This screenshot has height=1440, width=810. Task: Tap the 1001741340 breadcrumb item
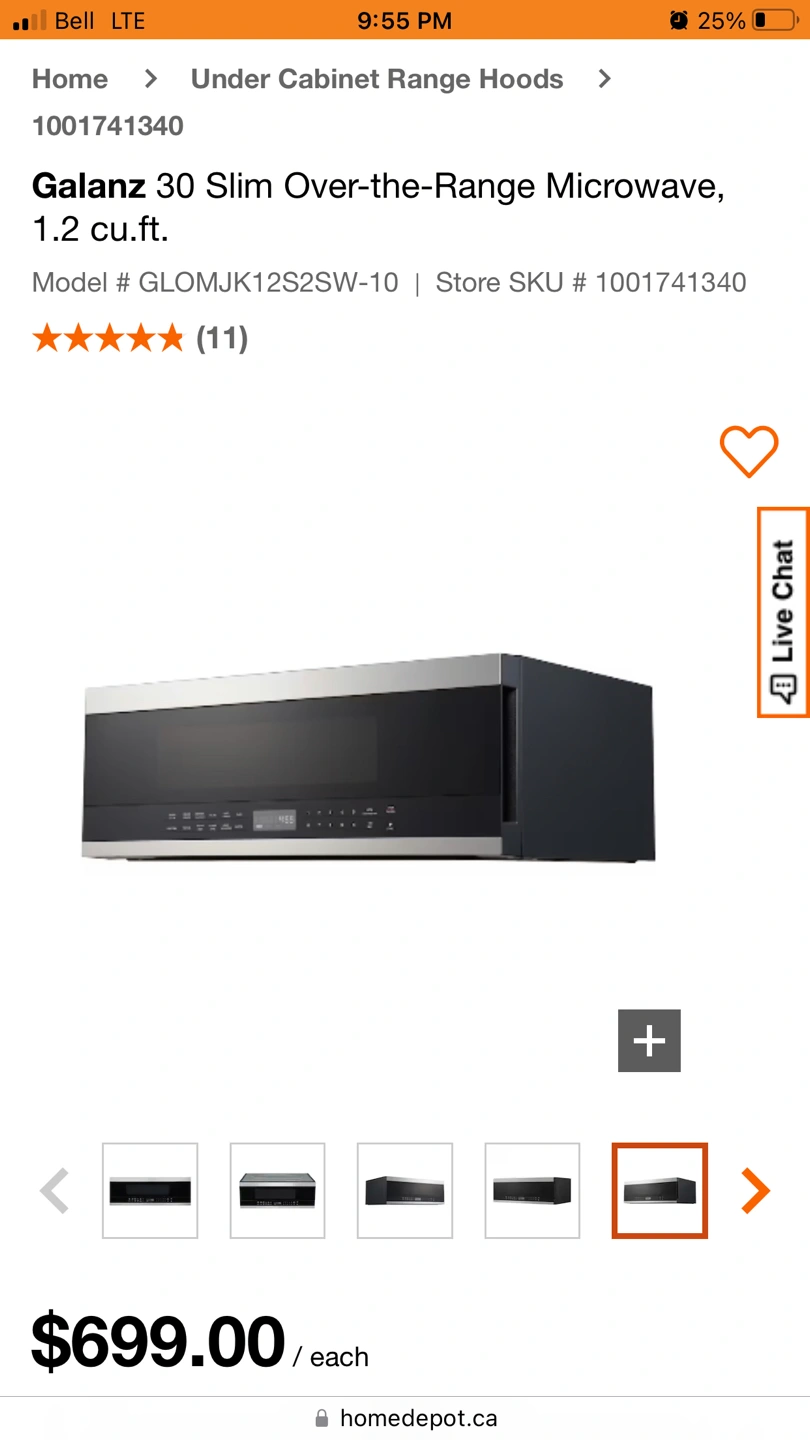[x=108, y=126]
